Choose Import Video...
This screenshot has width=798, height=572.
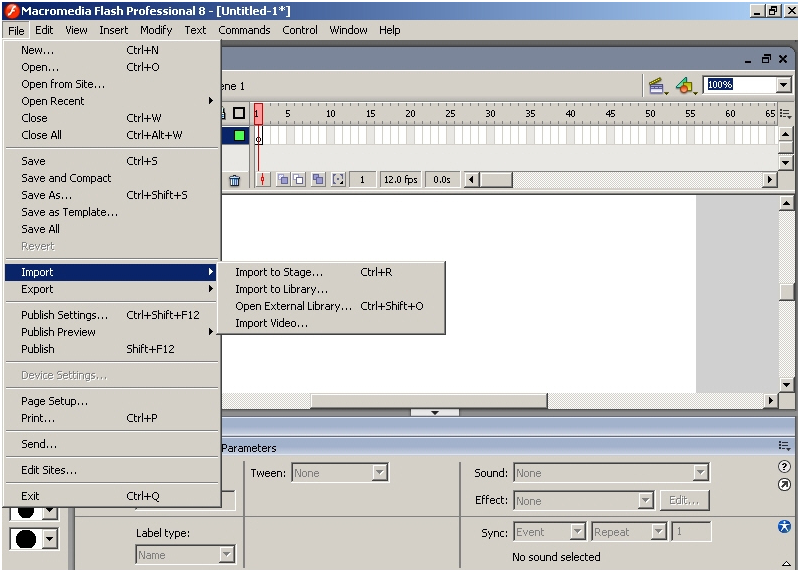[331, 323]
